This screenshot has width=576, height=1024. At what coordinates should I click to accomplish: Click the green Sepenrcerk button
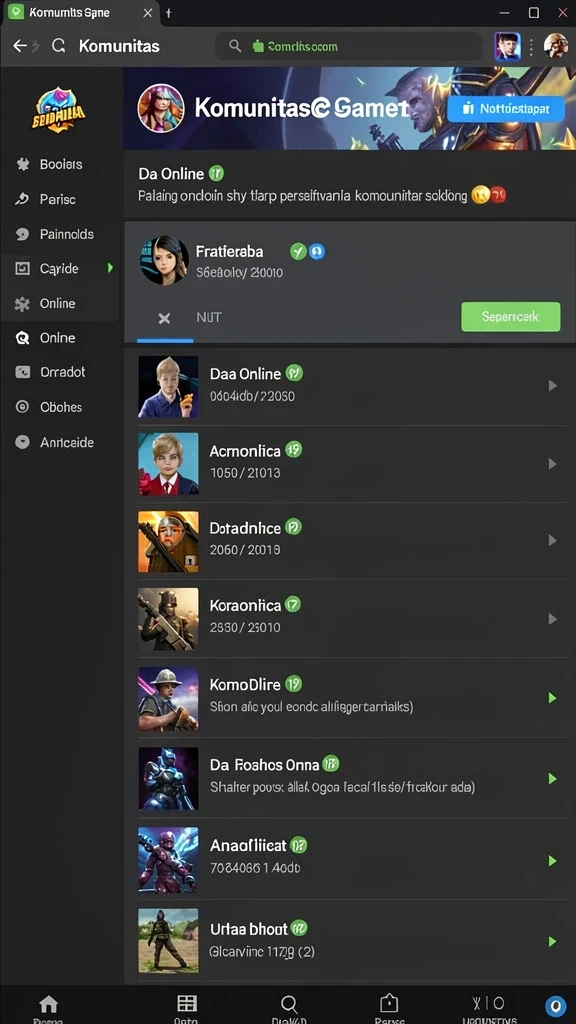pos(511,317)
